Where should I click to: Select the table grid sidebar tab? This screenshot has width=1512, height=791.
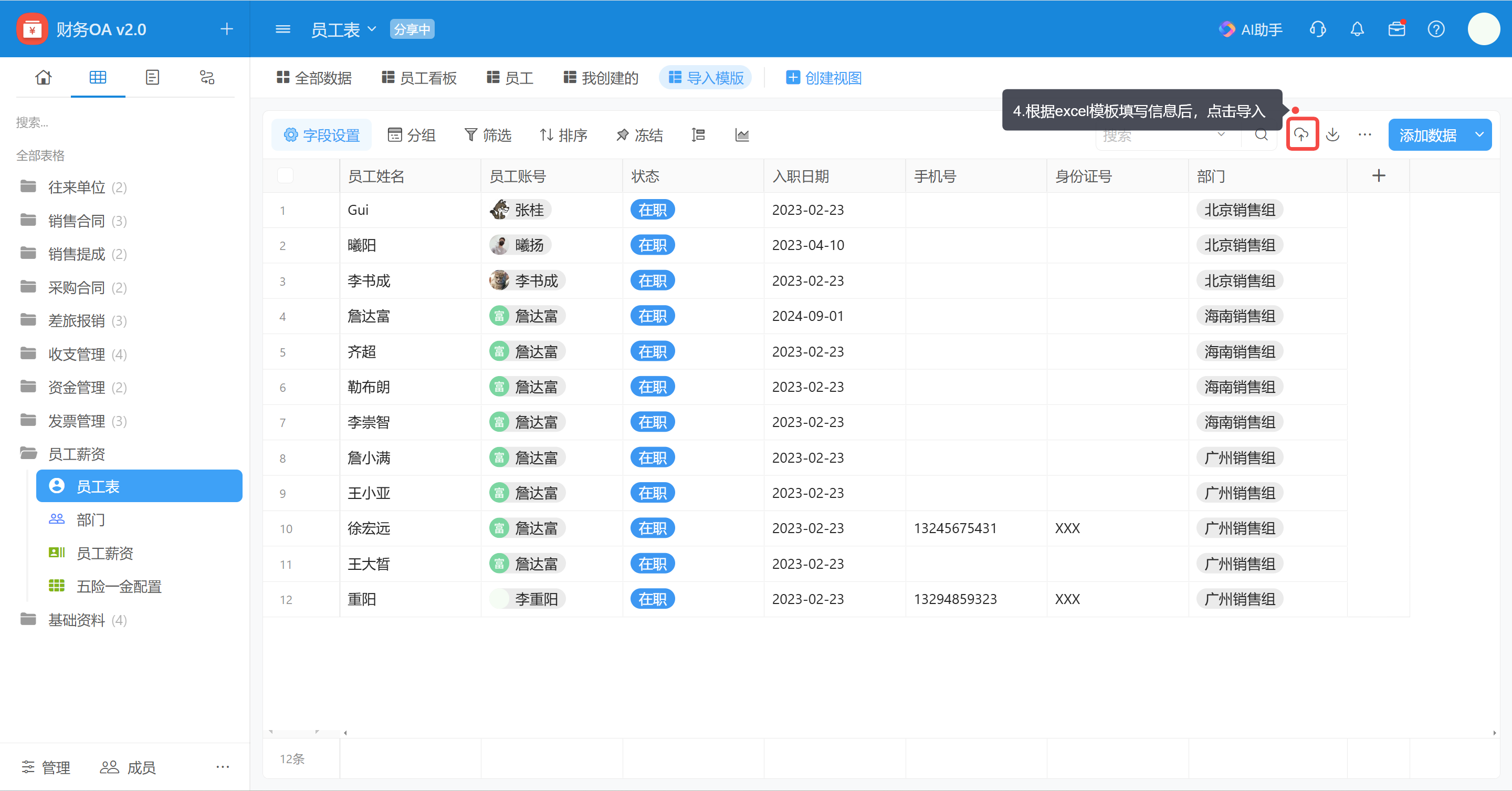tap(98, 77)
